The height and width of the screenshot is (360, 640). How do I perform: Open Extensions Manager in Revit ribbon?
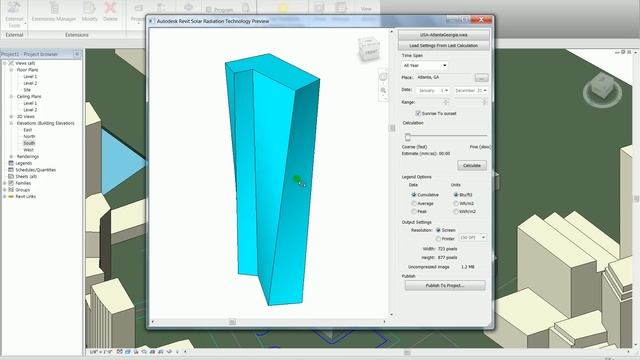(x=54, y=12)
